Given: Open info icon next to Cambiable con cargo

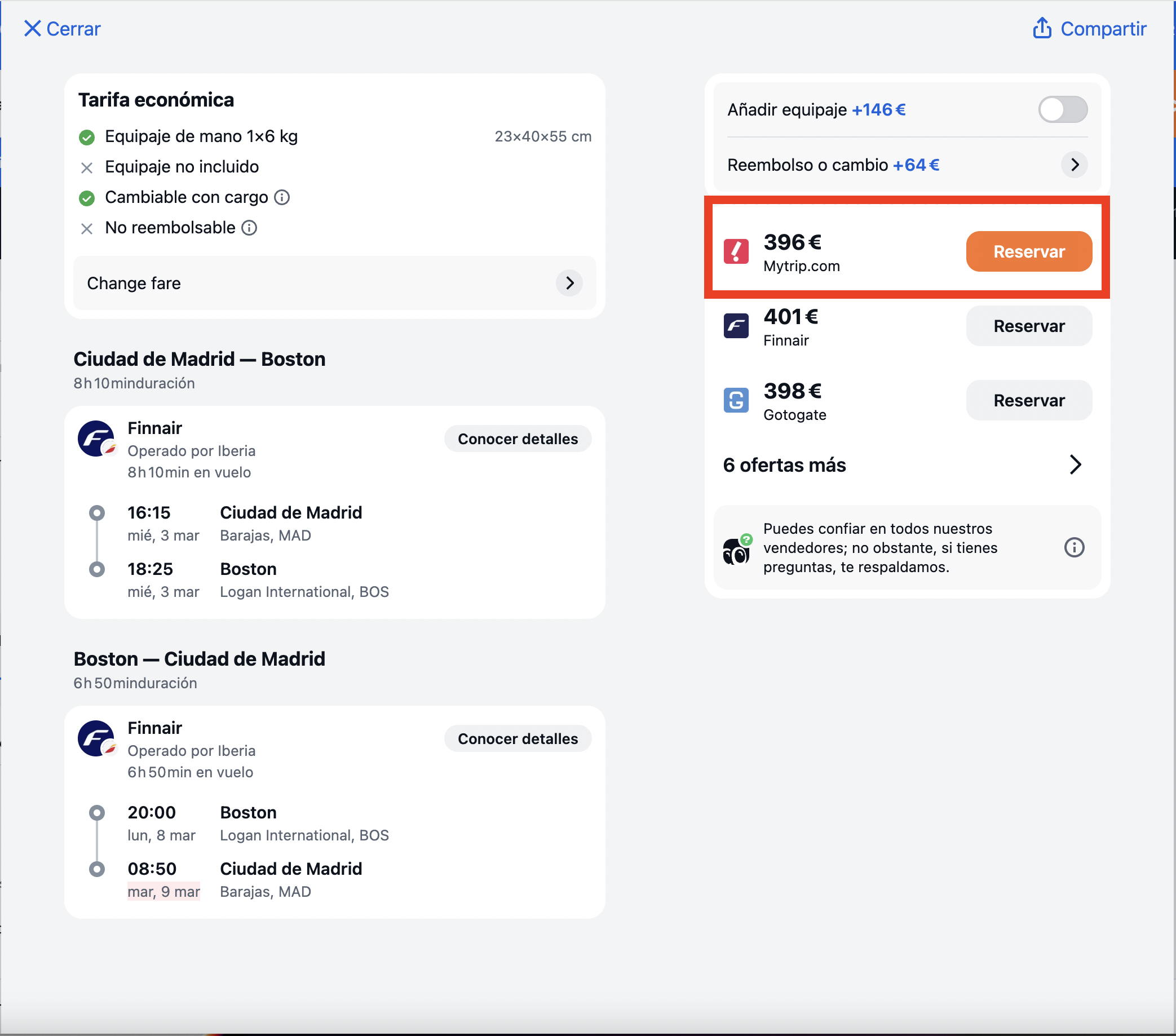Looking at the screenshot, I should pos(282,197).
